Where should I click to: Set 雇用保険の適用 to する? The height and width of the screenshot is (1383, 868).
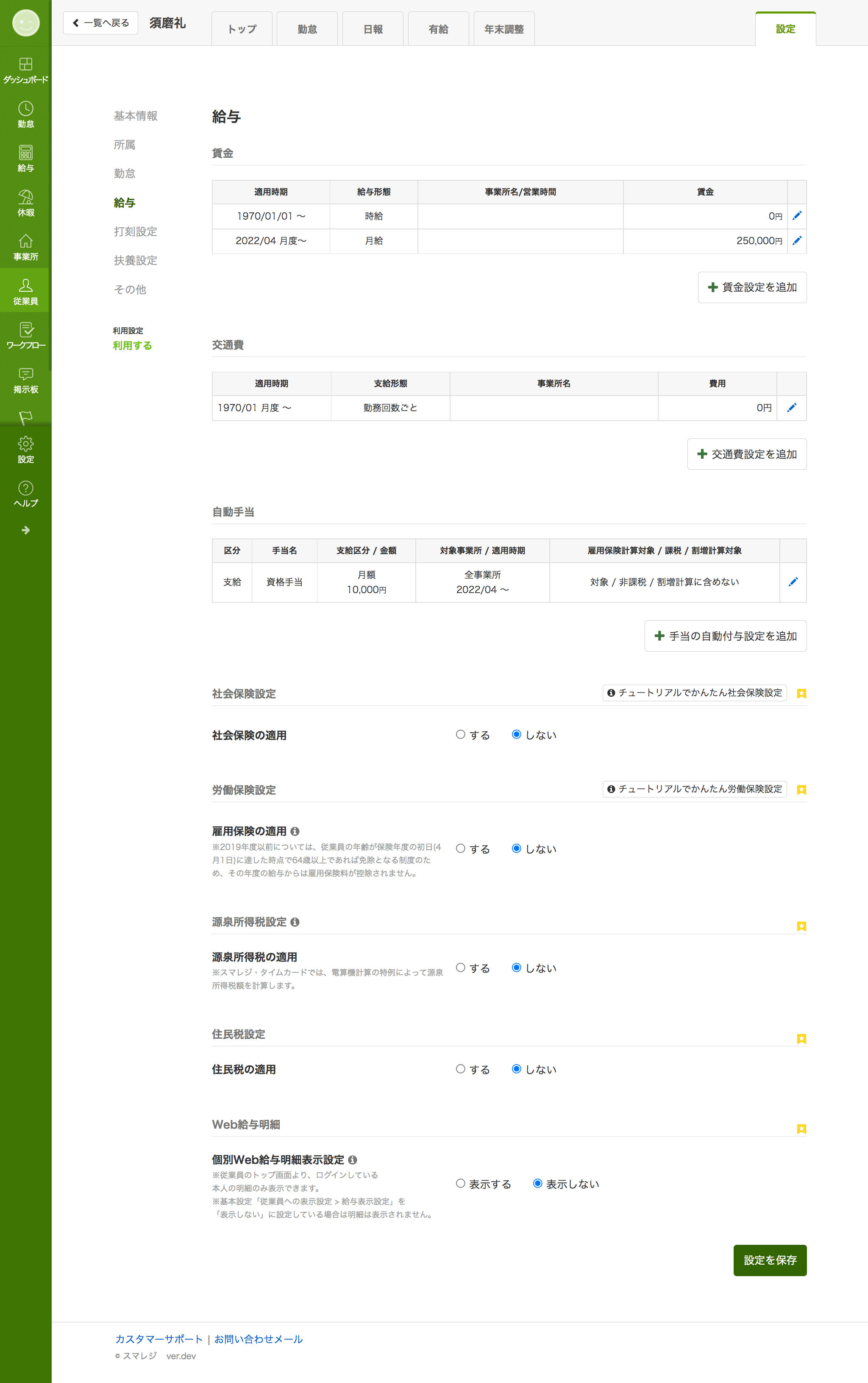[460, 848]
